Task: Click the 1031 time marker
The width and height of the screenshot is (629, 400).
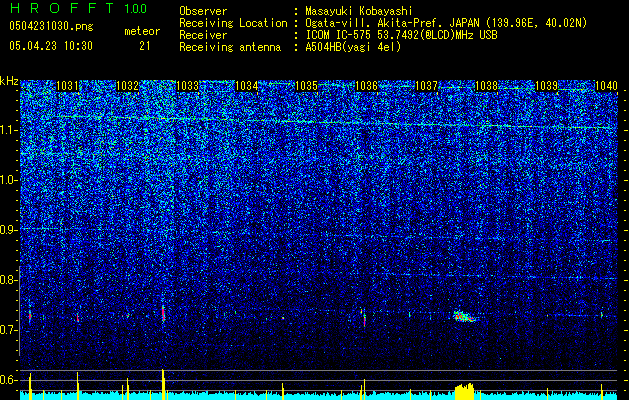Action: click(x=67, y=86)
